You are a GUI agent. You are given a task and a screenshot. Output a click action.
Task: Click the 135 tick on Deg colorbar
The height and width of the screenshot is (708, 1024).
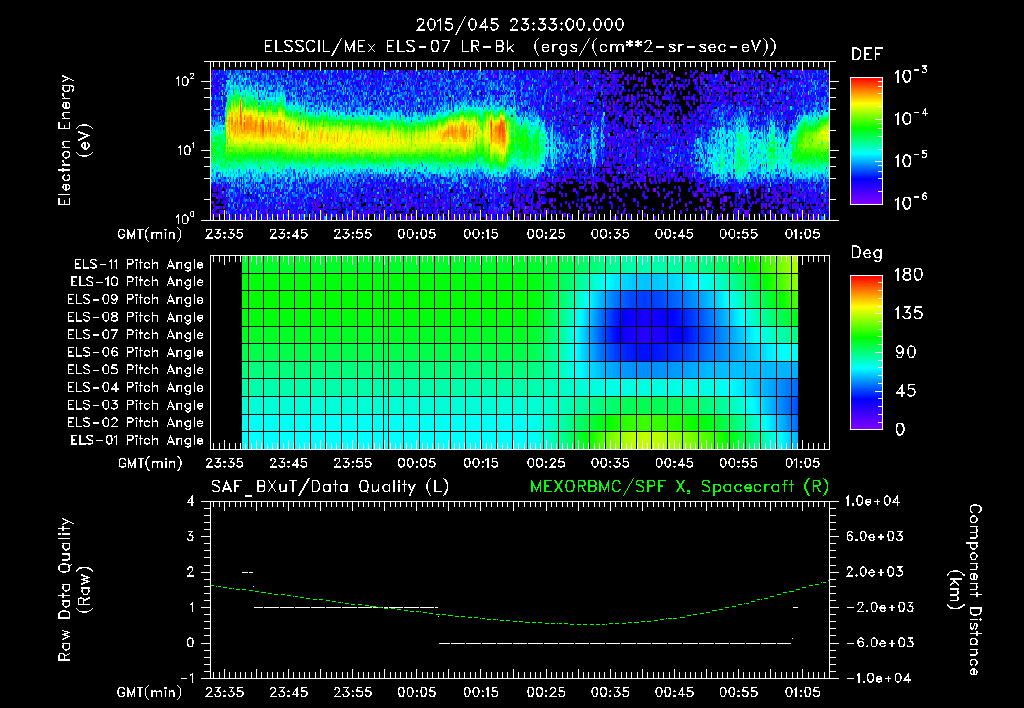pyautogui.click(x=908, y=313)
